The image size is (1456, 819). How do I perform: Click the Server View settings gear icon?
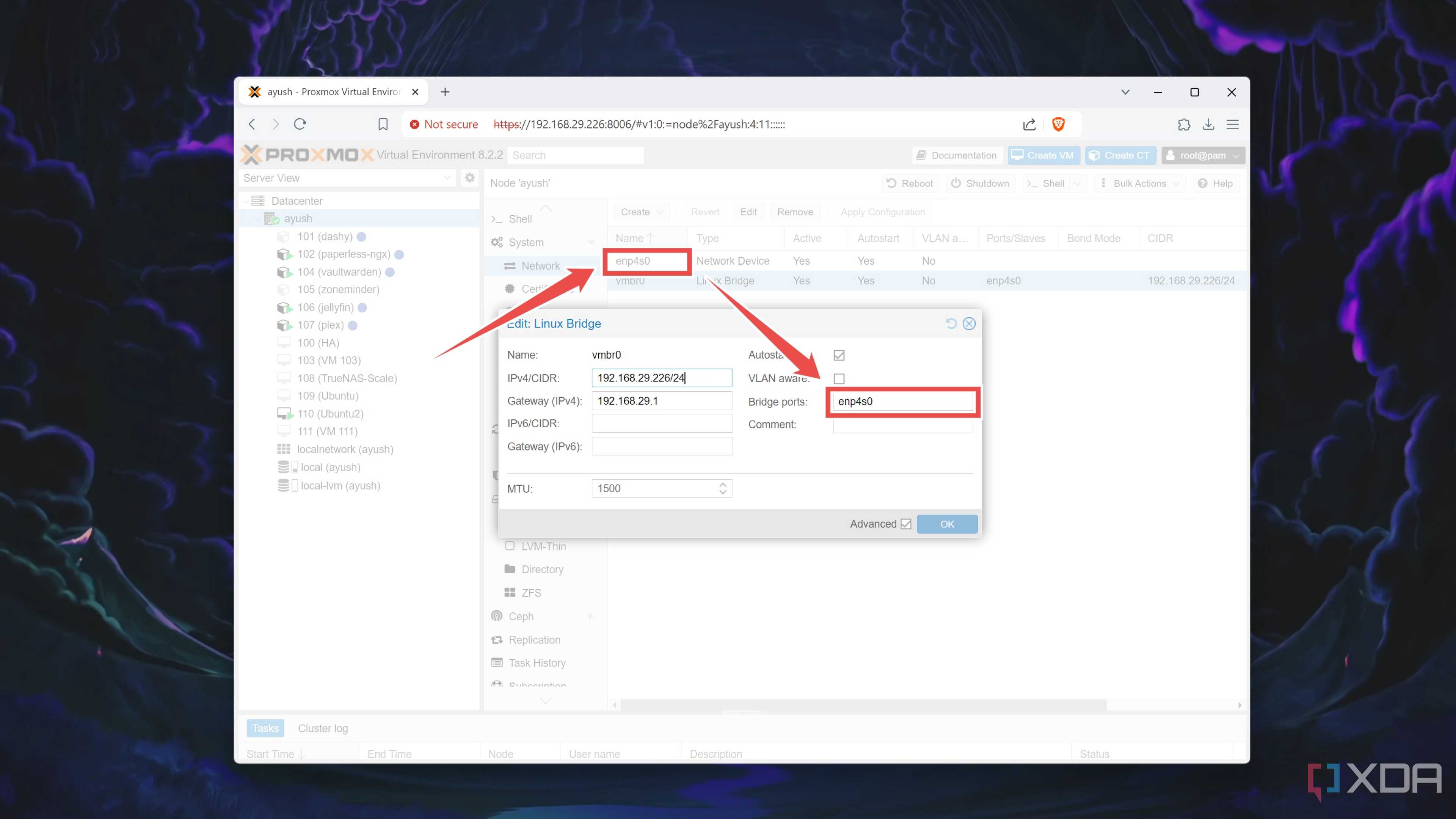pos(470,177)
